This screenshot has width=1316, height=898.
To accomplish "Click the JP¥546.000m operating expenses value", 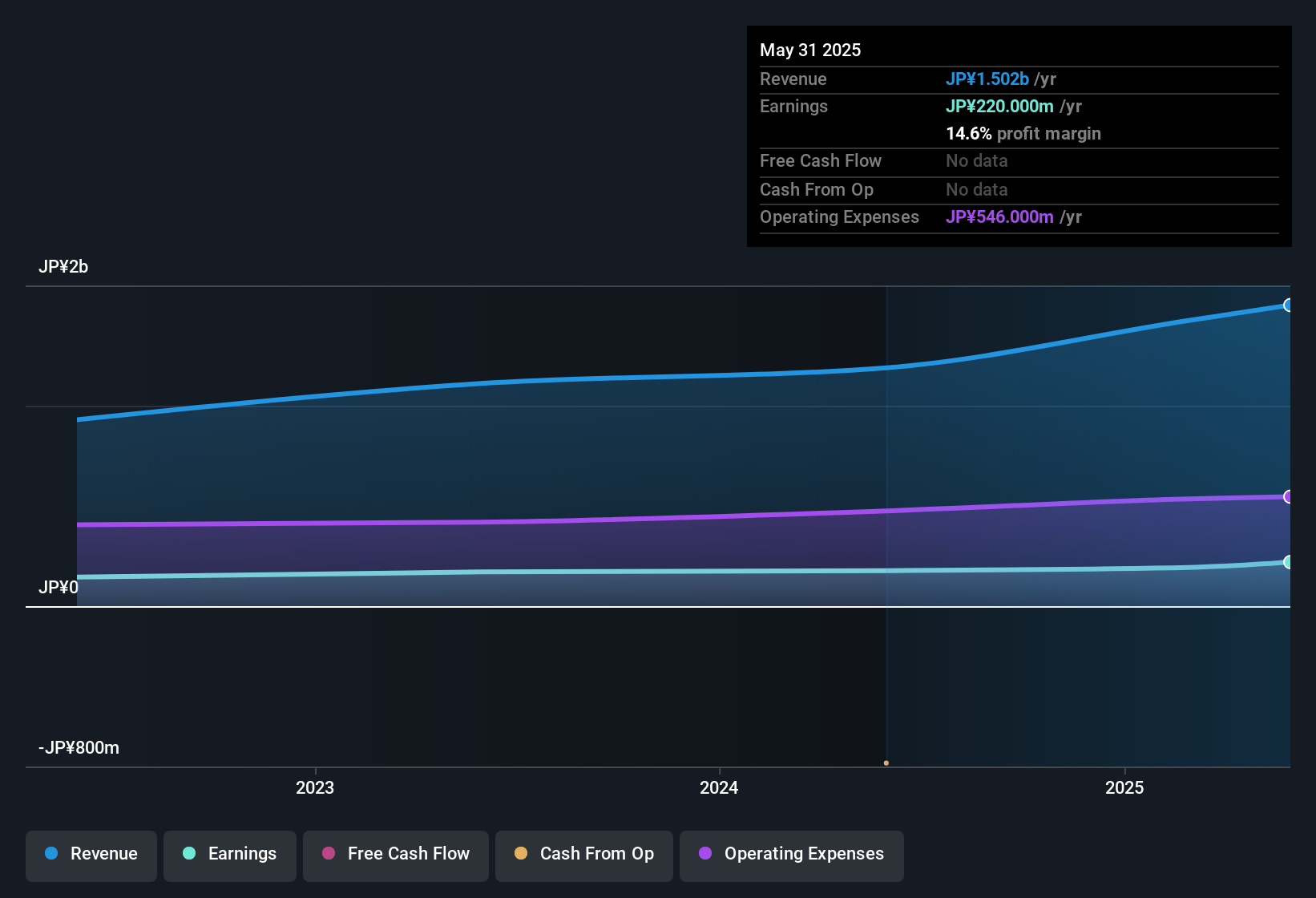I will [x=999, y=216].
